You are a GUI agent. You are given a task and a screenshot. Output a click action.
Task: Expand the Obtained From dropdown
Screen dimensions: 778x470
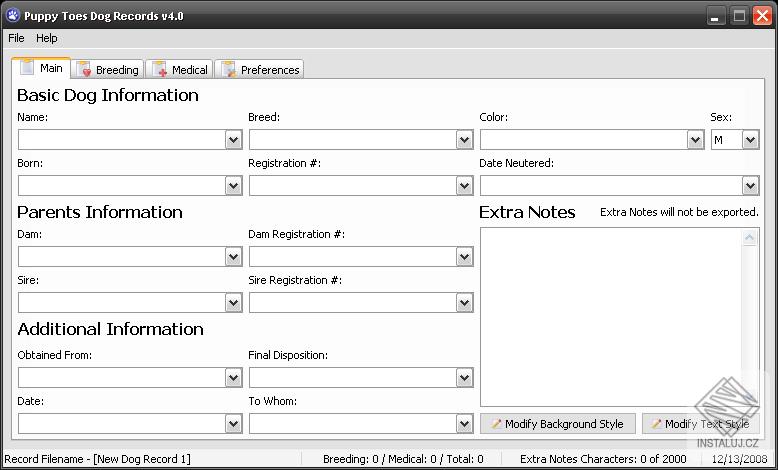(x=234, y=378)
